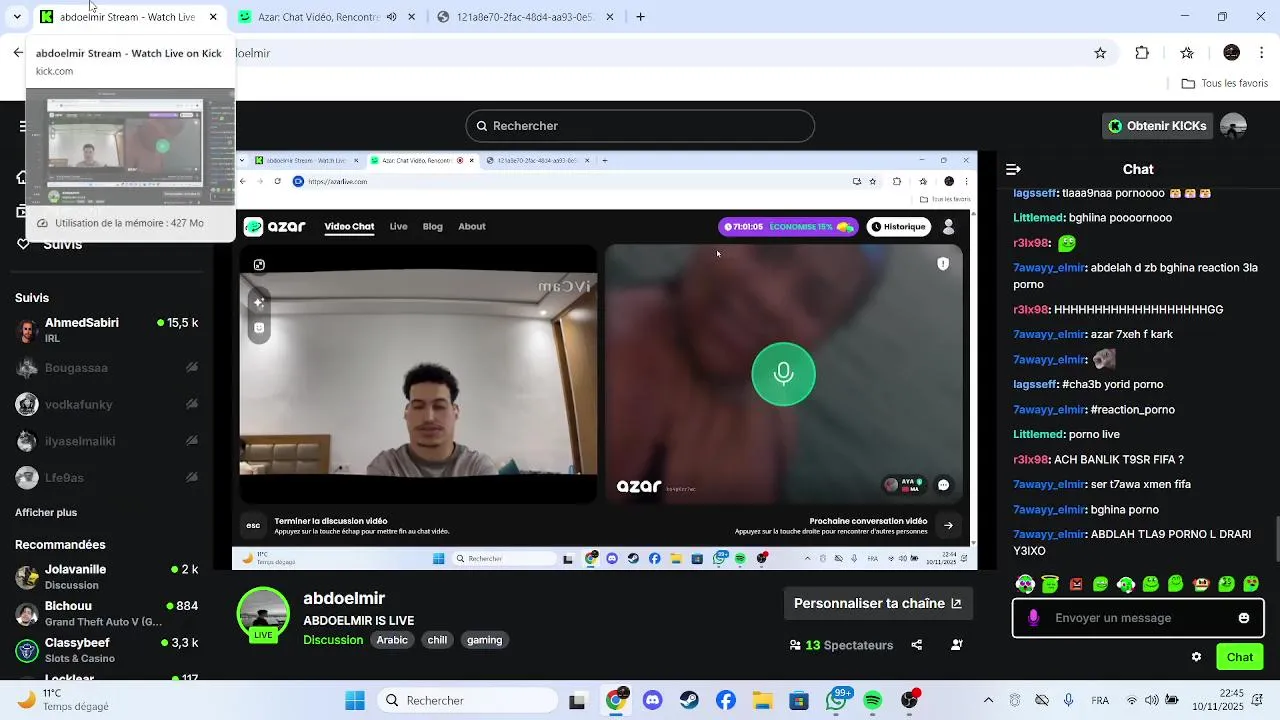Open Bougassaa's offline channel
The image size is (1280, 720).
point(107,368)
